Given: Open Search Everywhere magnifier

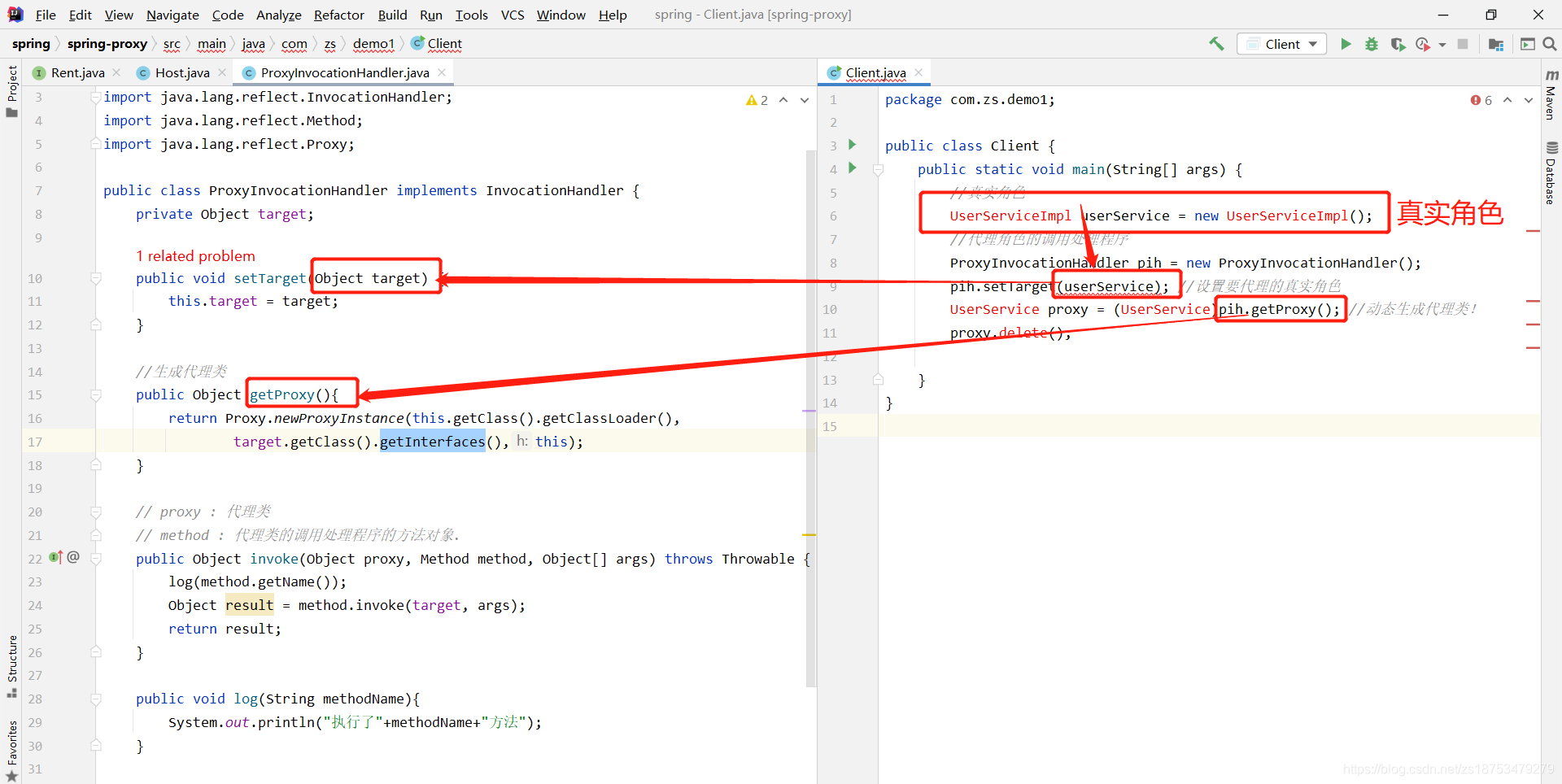Looking at the screenshot, I should click(x=1550, y=44).
